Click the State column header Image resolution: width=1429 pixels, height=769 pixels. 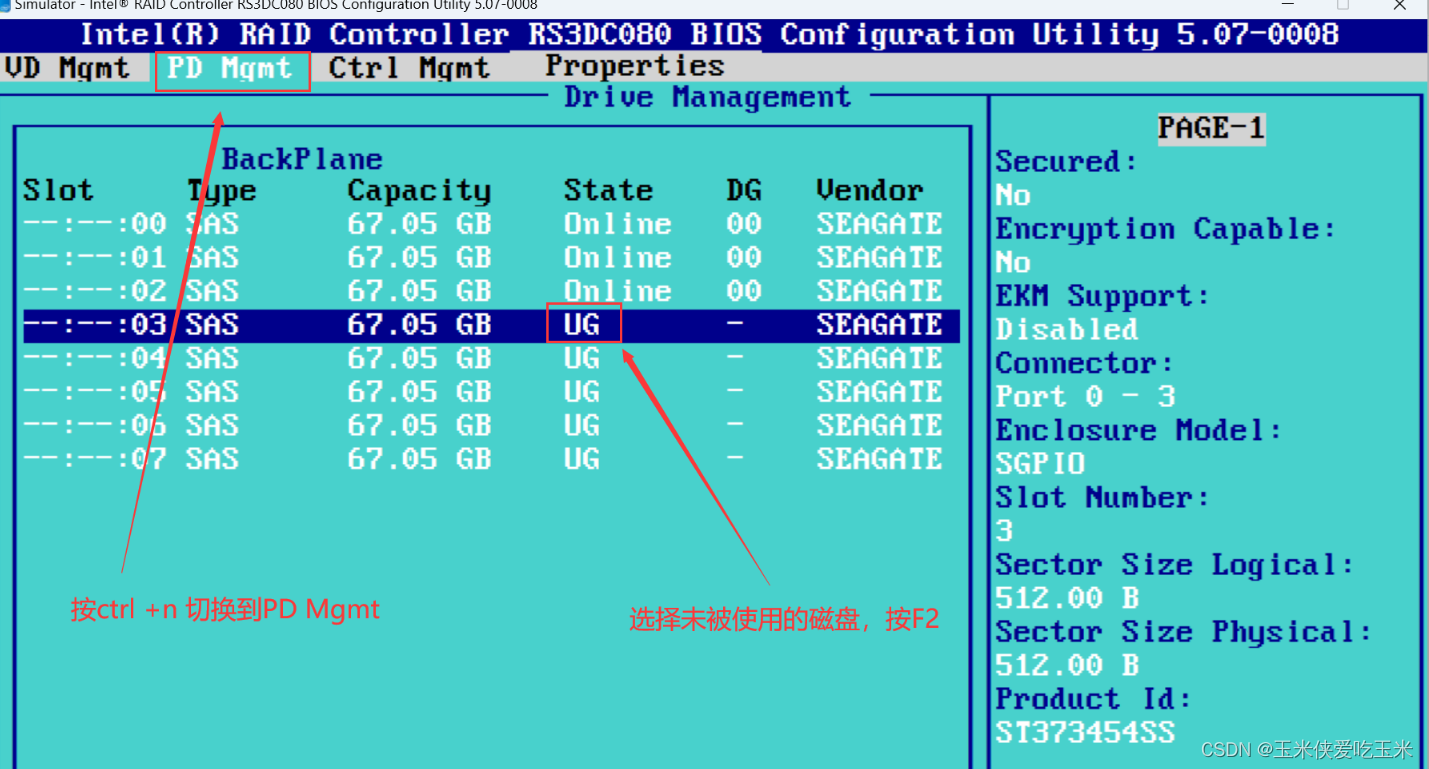pyautogui.click(x=608, y=190)
